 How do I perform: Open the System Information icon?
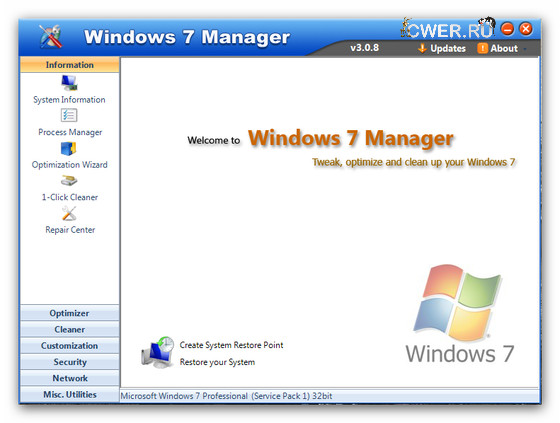point(69,83)
